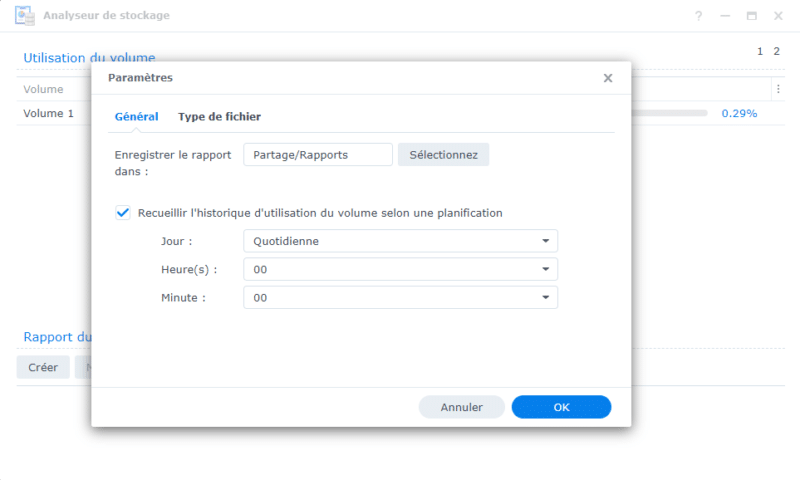Toggle the volume usage history schedule checkbox

click(123, 212)
